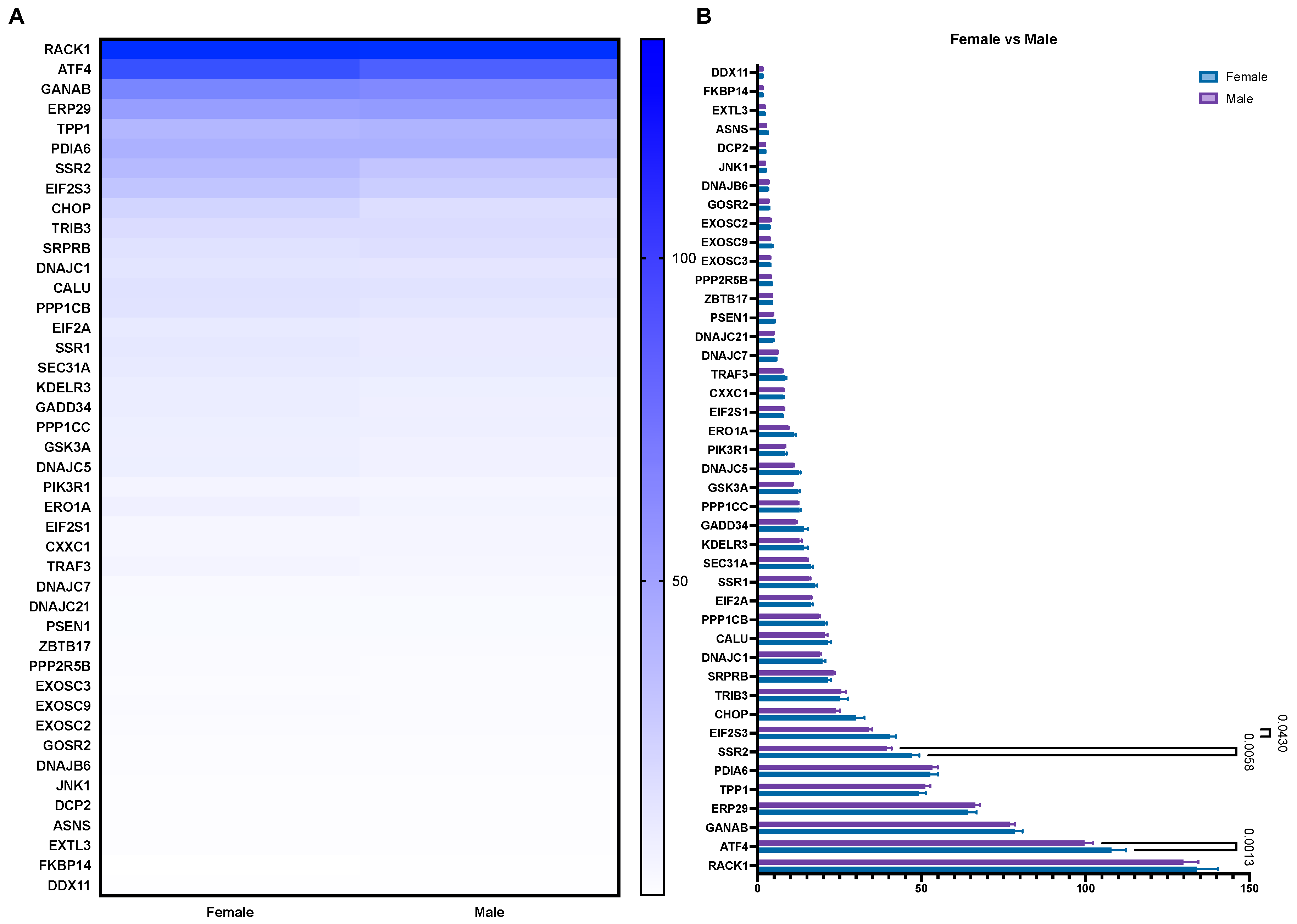Click the RACK1 row label in heatmap
This screenshot has width=1297, height=924.
tap(67, 50)
